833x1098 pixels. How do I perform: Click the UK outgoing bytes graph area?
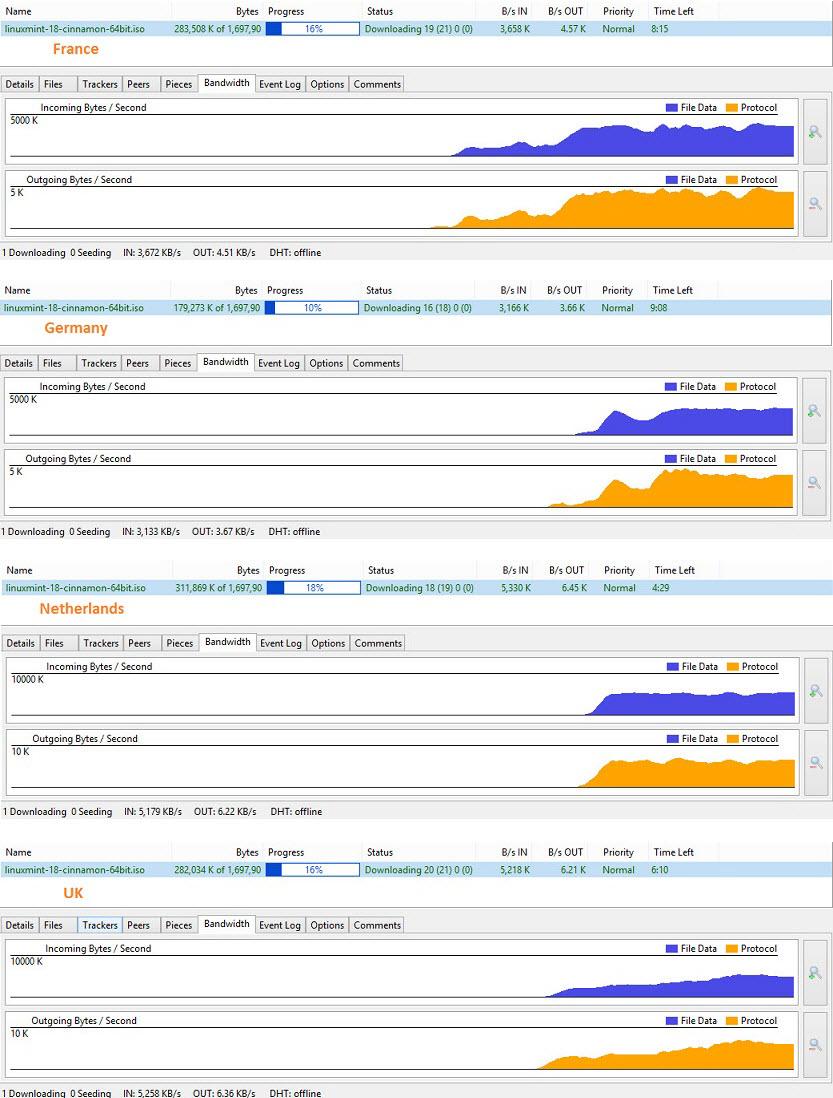[x=402, y=1045]
